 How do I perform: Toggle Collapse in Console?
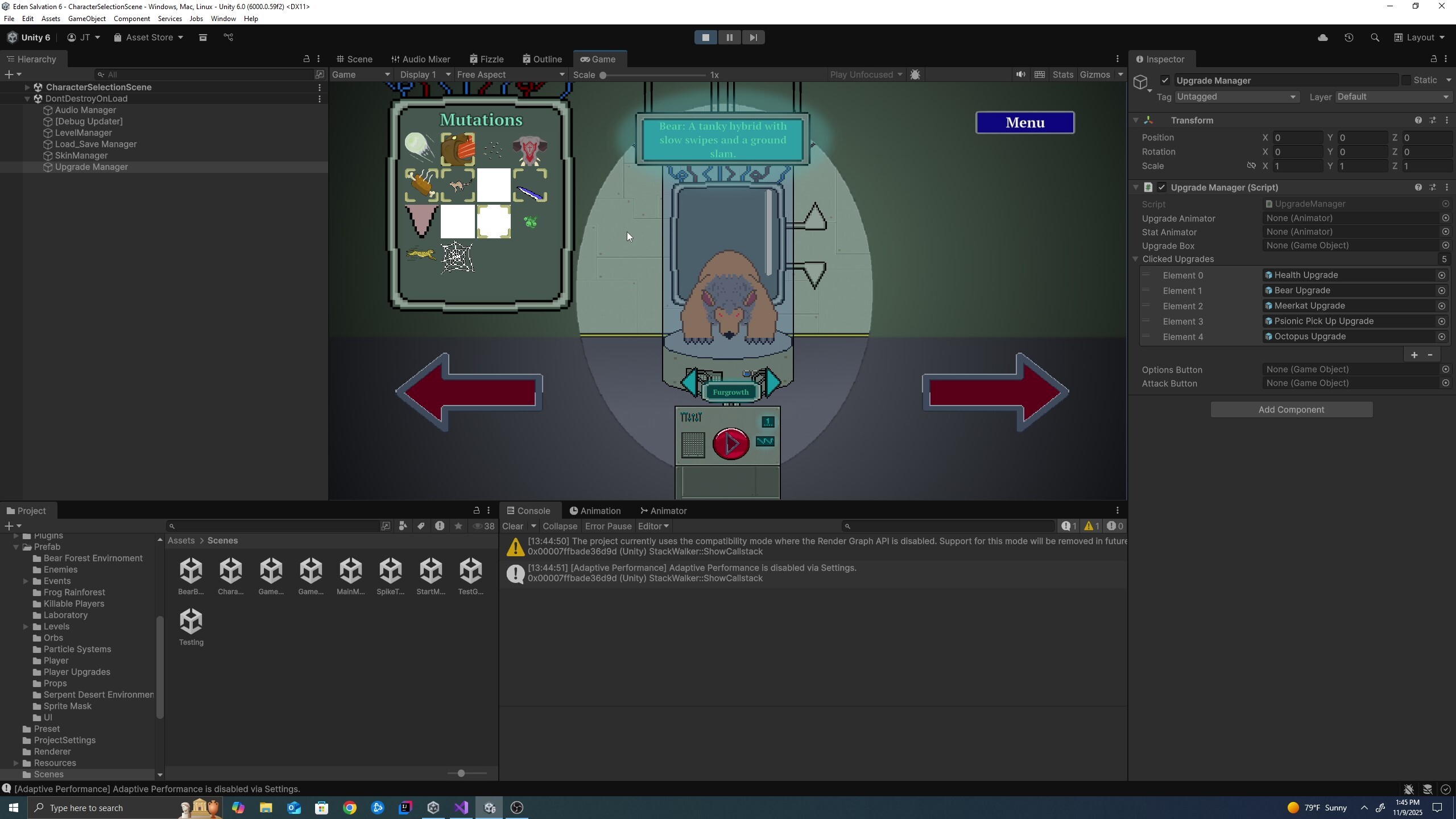(x=560, y=526)
